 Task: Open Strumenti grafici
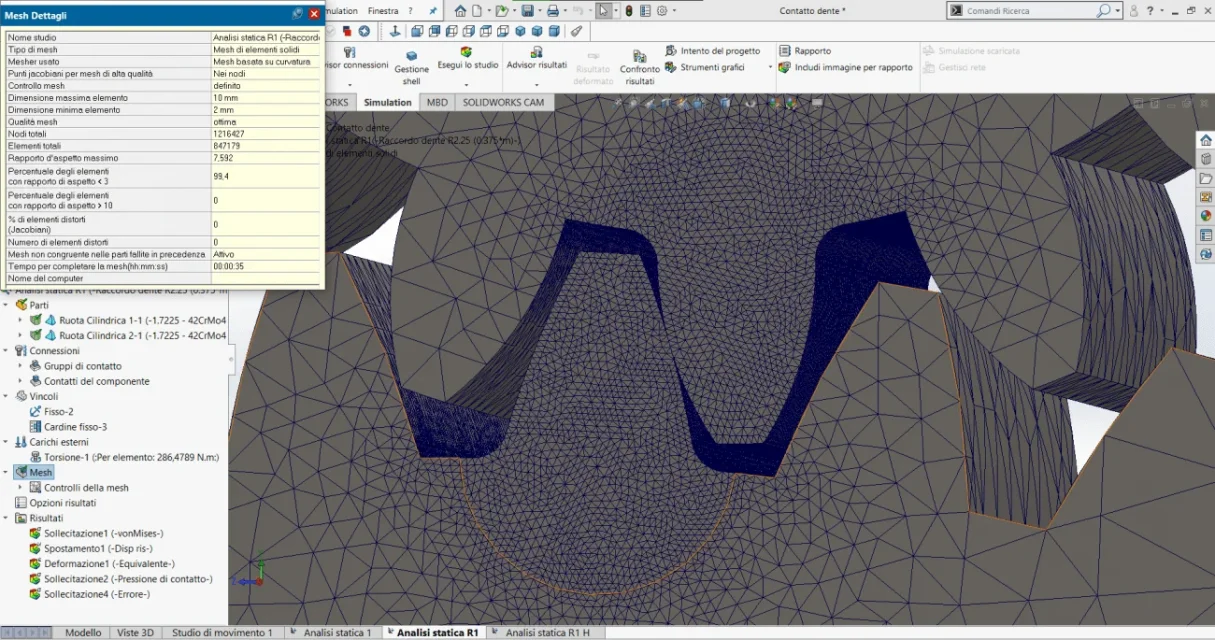coord(705,68)
